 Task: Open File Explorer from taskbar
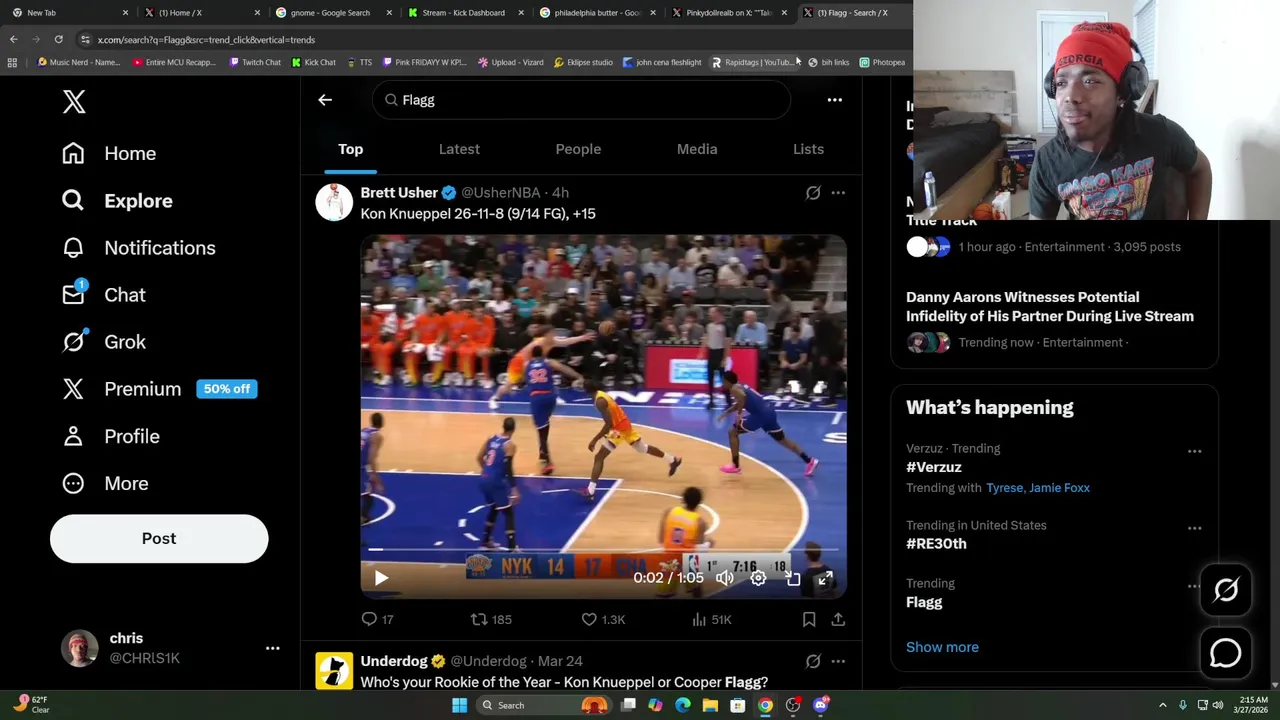[710, 705]
